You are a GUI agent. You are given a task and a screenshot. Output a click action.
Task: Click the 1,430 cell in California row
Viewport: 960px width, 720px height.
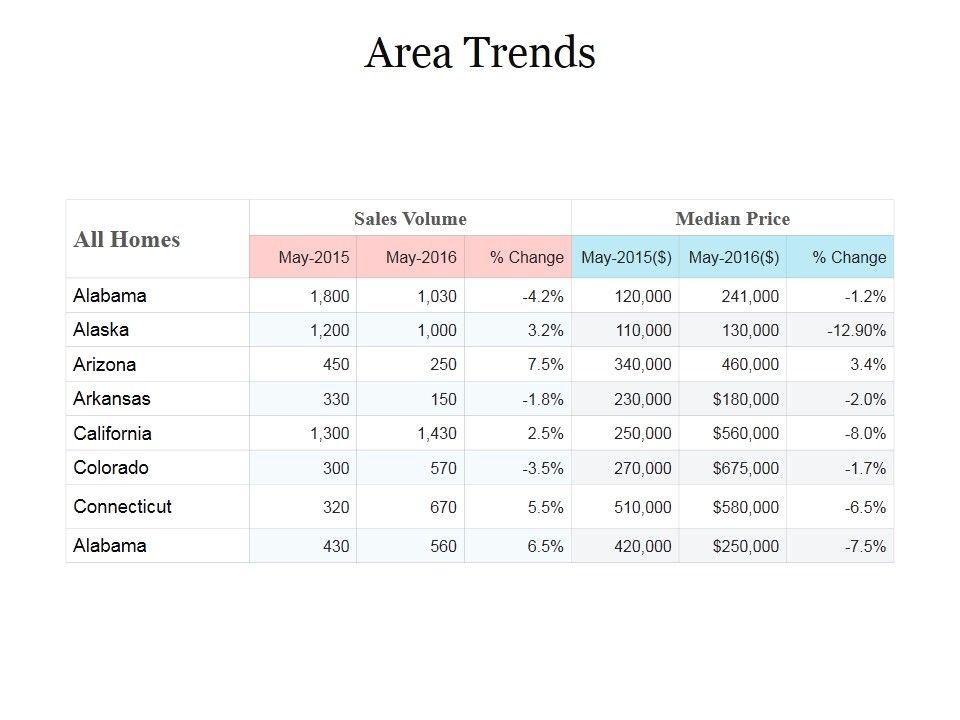click(410, 433)
